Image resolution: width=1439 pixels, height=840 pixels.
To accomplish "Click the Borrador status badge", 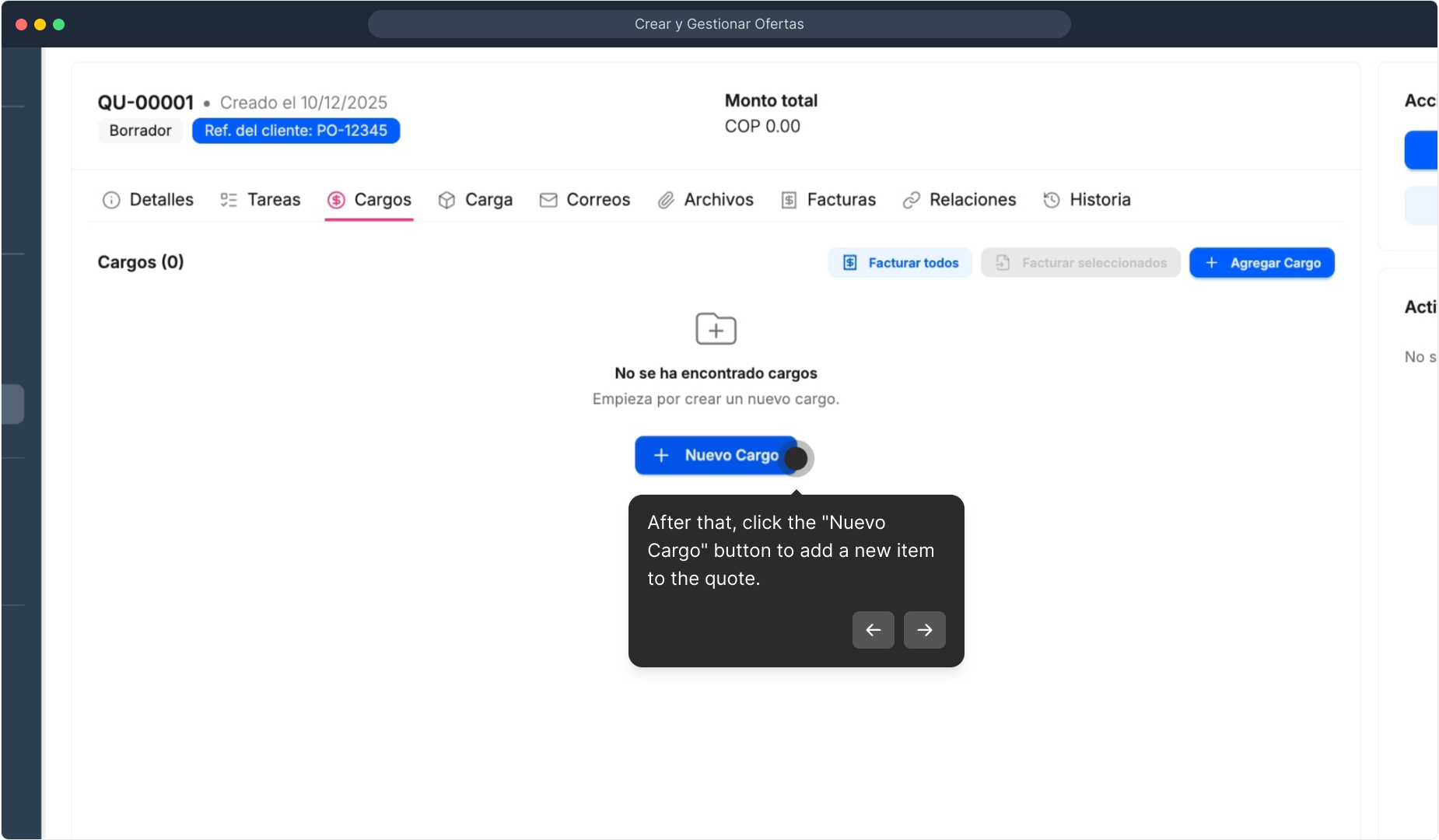I will click(140, 131).
